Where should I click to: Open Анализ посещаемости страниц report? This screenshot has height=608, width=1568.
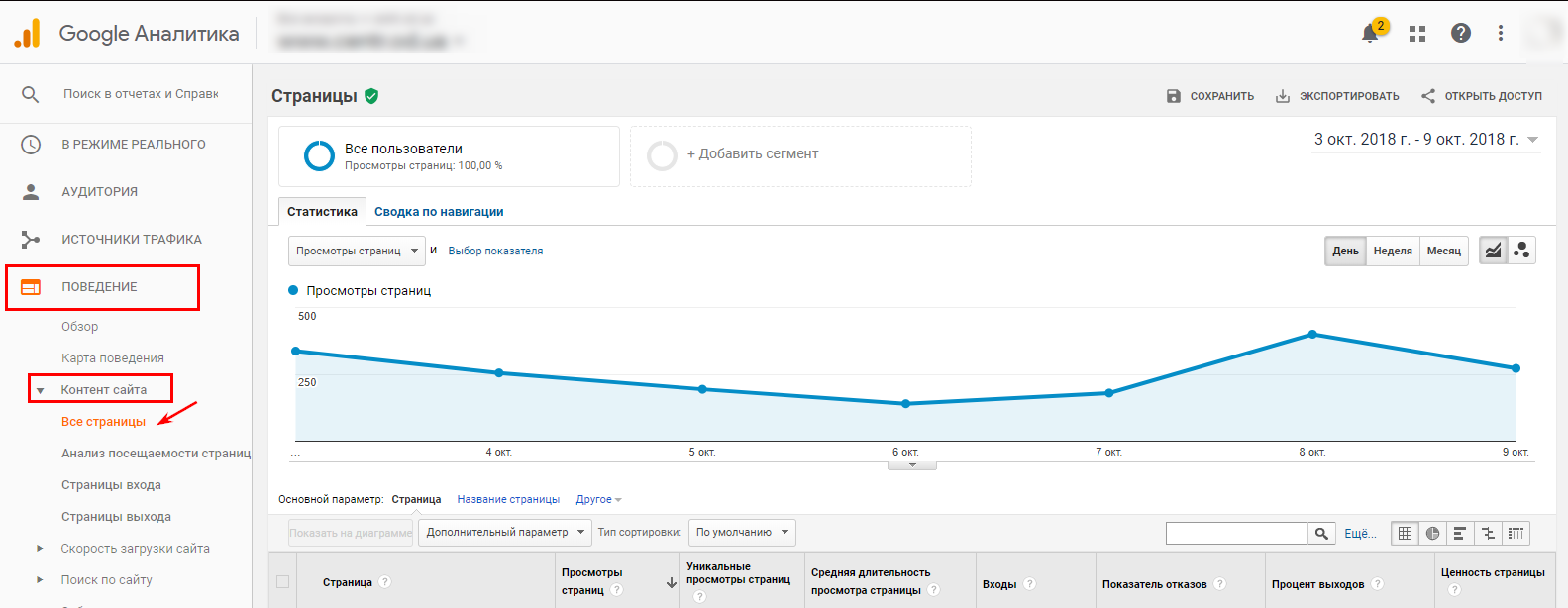[156, 454]
